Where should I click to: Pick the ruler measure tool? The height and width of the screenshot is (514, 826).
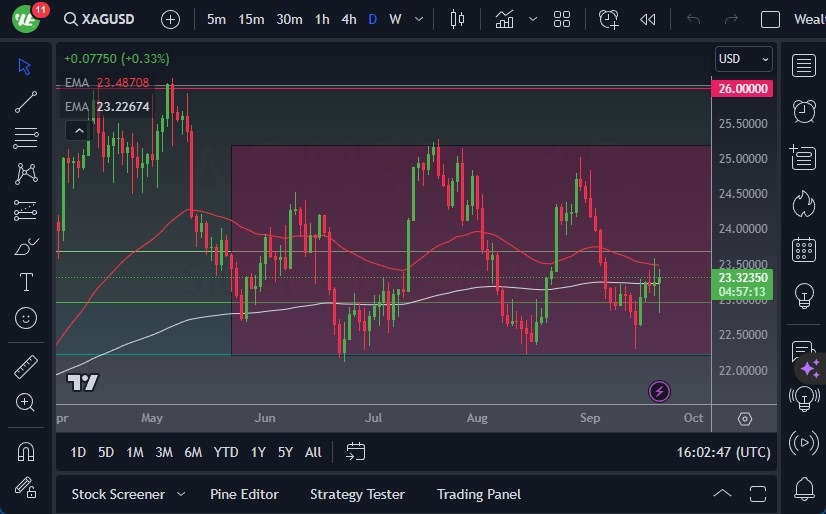click(26, 367)
